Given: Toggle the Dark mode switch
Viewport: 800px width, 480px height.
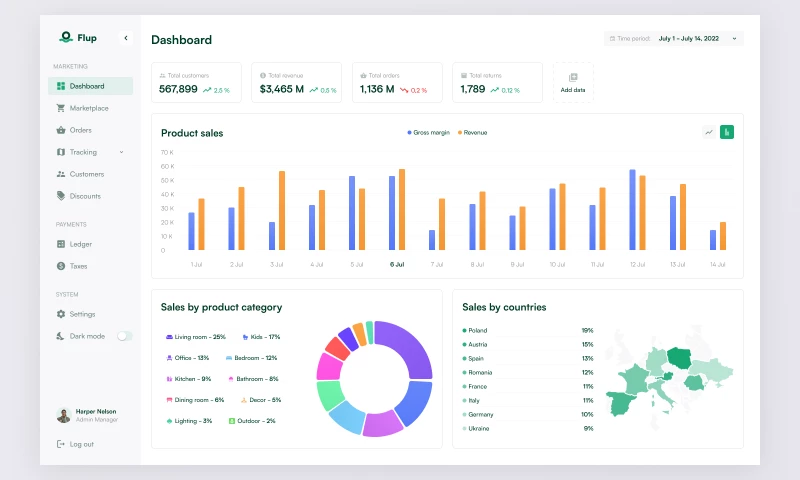Looking at the screenshot, I should coord(124,336).
